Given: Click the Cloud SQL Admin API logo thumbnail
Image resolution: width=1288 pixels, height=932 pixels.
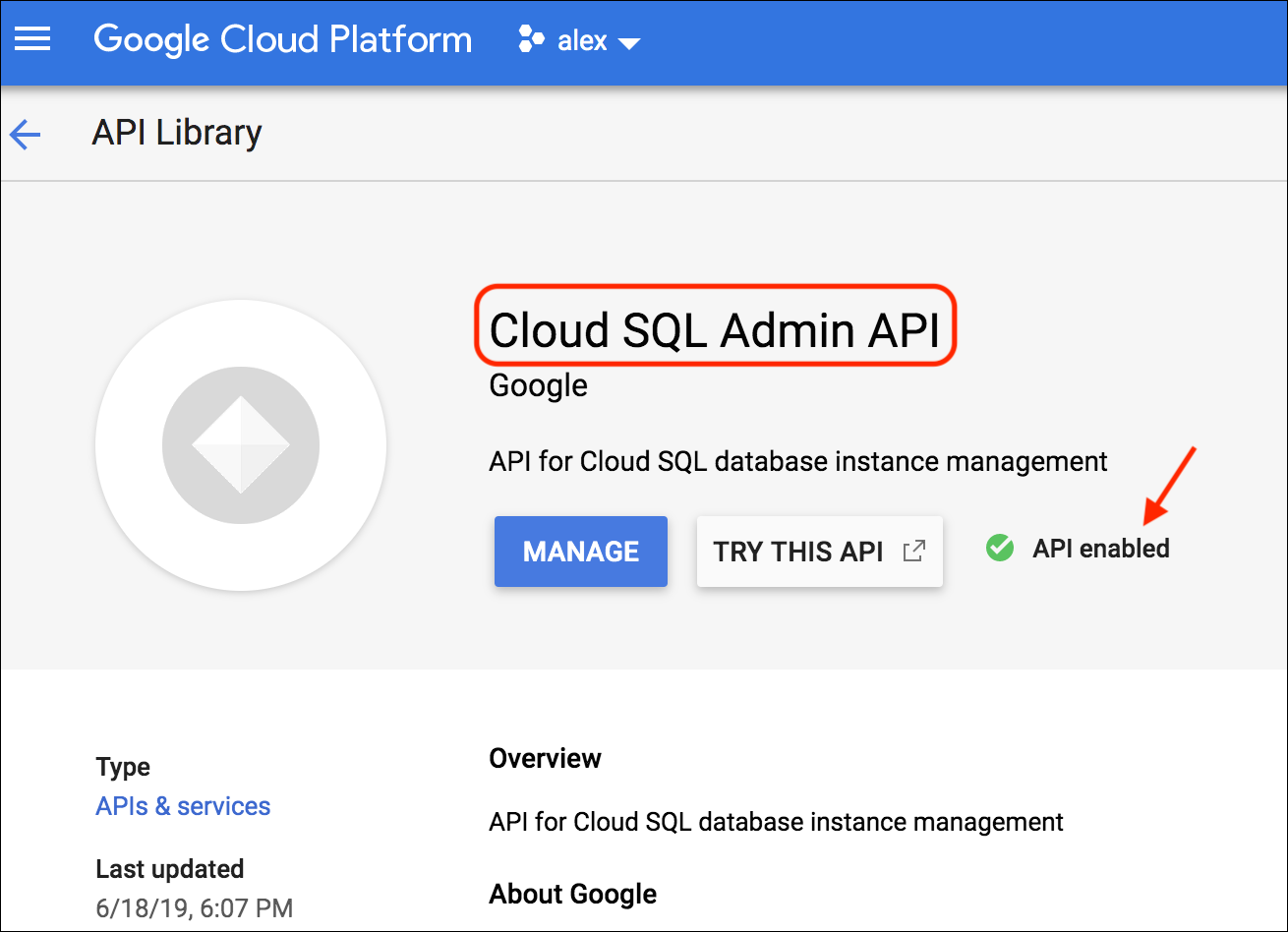Looking at the screenshot, I should [x=241, y=445].
